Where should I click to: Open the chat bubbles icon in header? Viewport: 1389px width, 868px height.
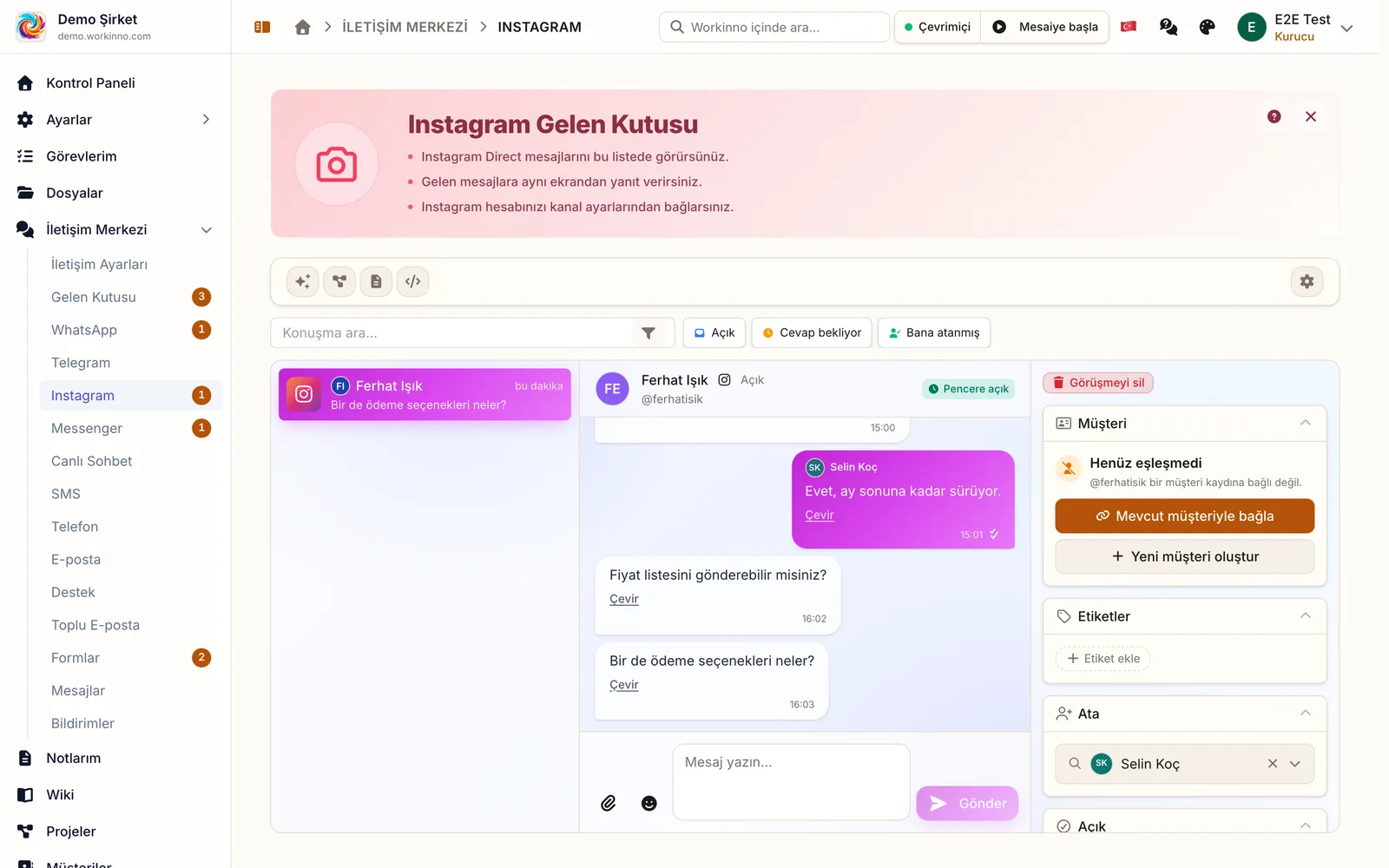(x=1168, y=27)
